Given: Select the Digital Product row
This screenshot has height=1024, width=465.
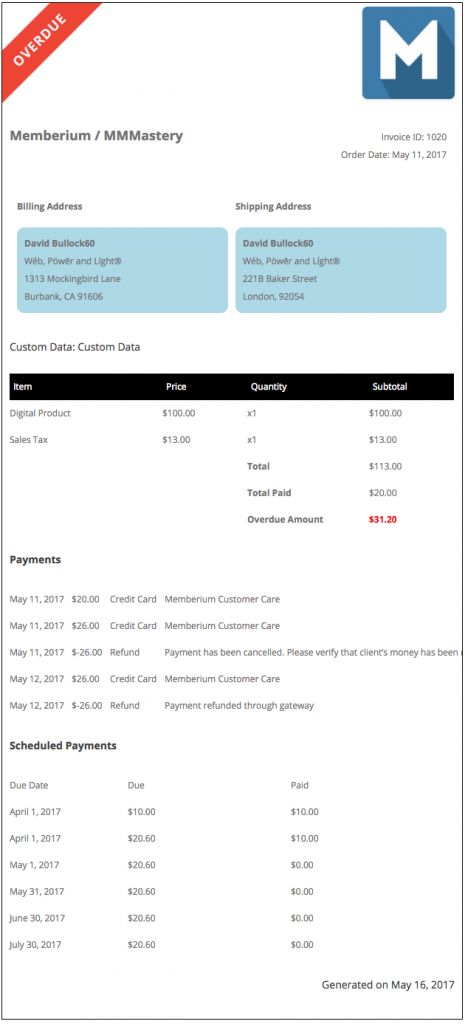Looking at the screenshot, I should [x=232, y=413].
